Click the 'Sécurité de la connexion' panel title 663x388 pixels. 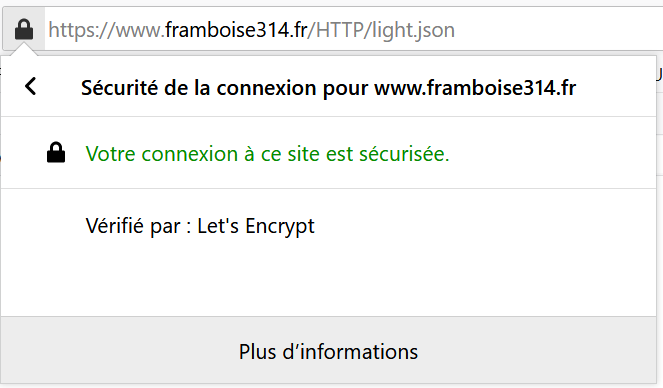coord(328,88)
